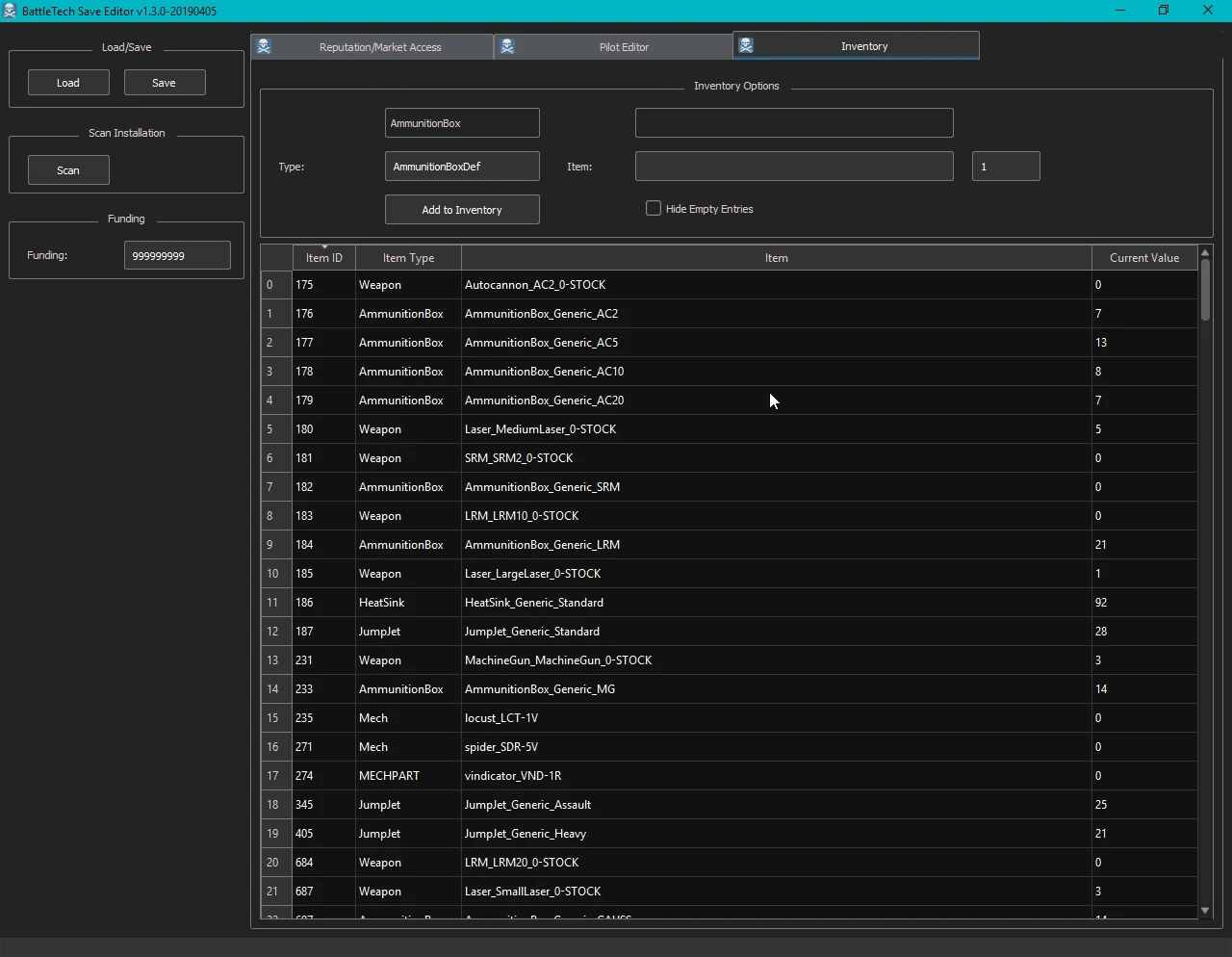Click the scrollbar up arrow in inventory table
The image size is (1232, 957).
[x=1204, y=253]
